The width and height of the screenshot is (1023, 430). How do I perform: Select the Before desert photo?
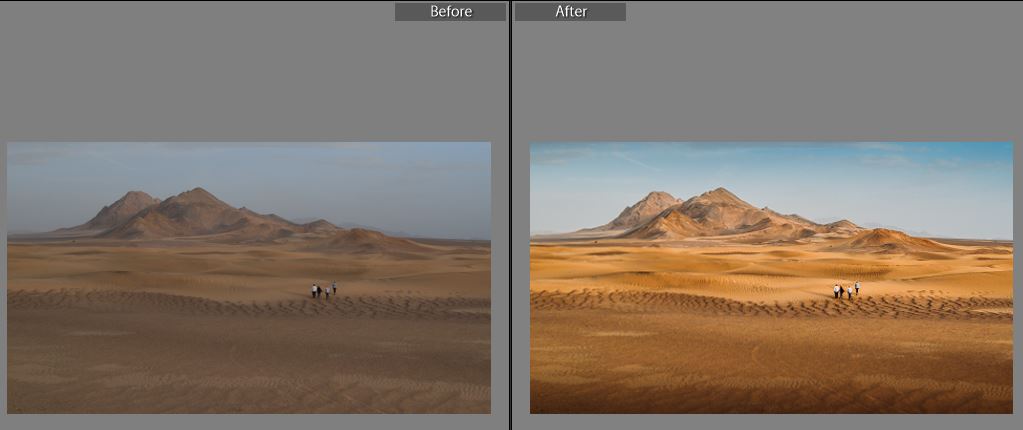click(249, 278)
